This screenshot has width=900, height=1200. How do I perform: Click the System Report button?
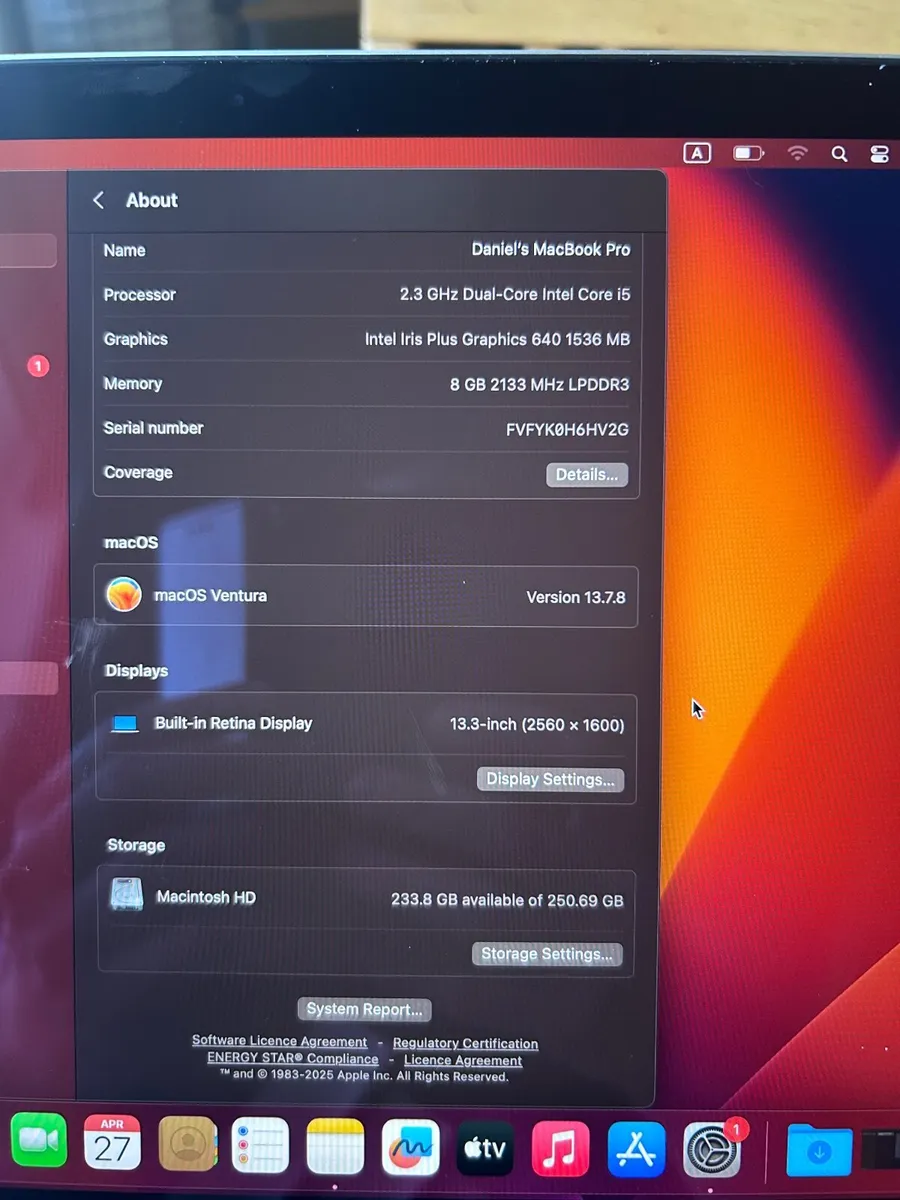tap(363, 1009)
